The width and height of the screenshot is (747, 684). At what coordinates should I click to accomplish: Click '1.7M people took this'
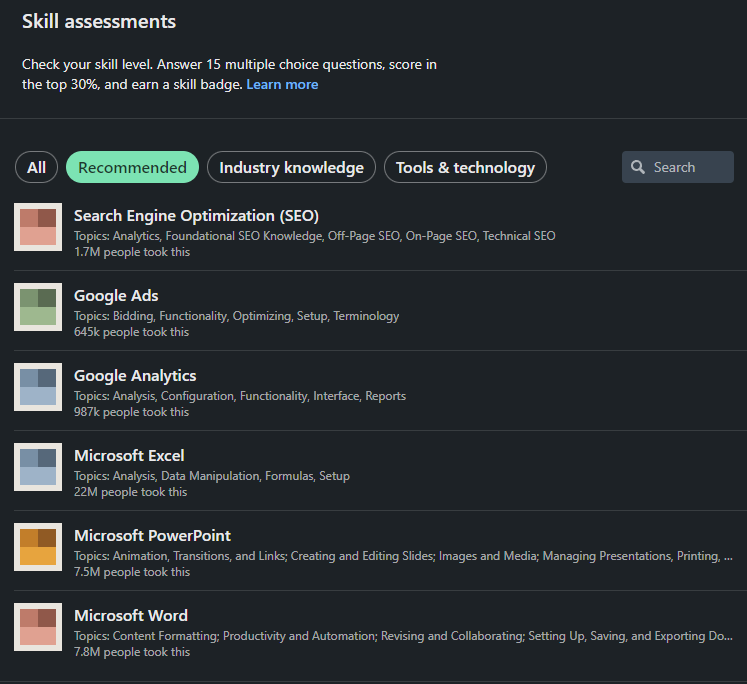pyautogui.click(x=132, y=252)
